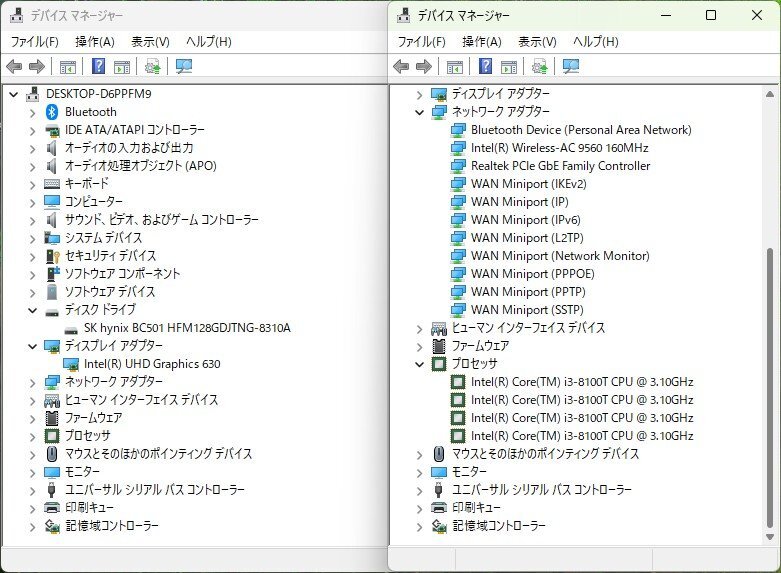Expand ヒューマン インターフェイス デバイス in right window
The image size is (781, 573).
(419, 329)
